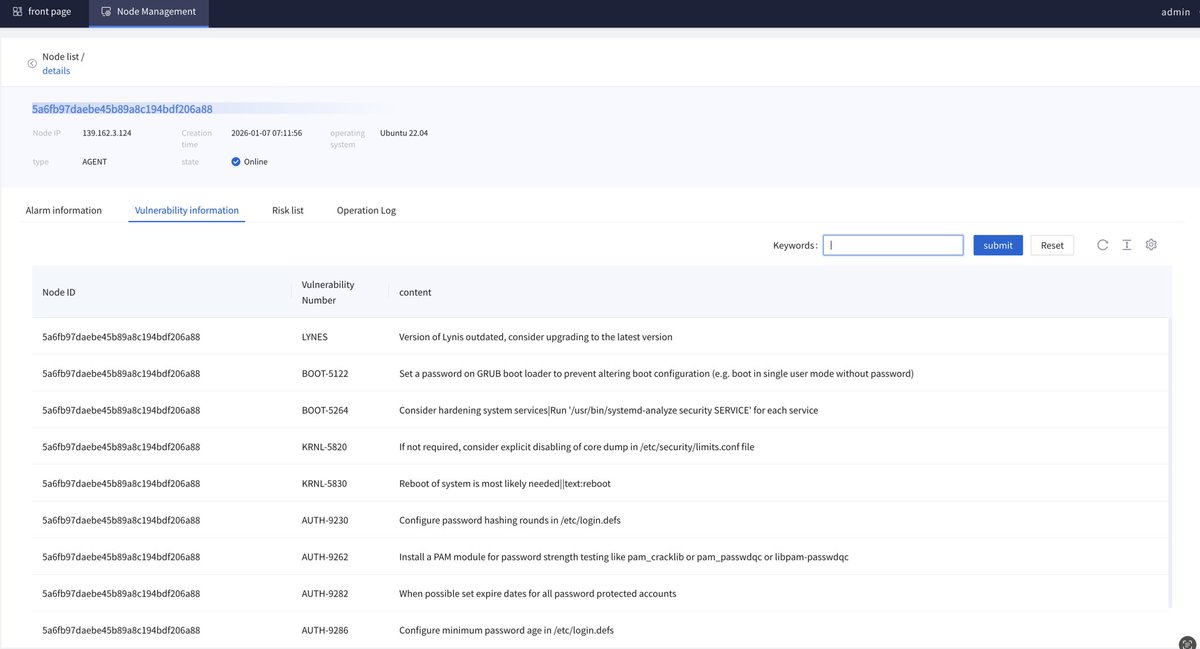
Task: Click the submit button
Action: click(997, 243)
